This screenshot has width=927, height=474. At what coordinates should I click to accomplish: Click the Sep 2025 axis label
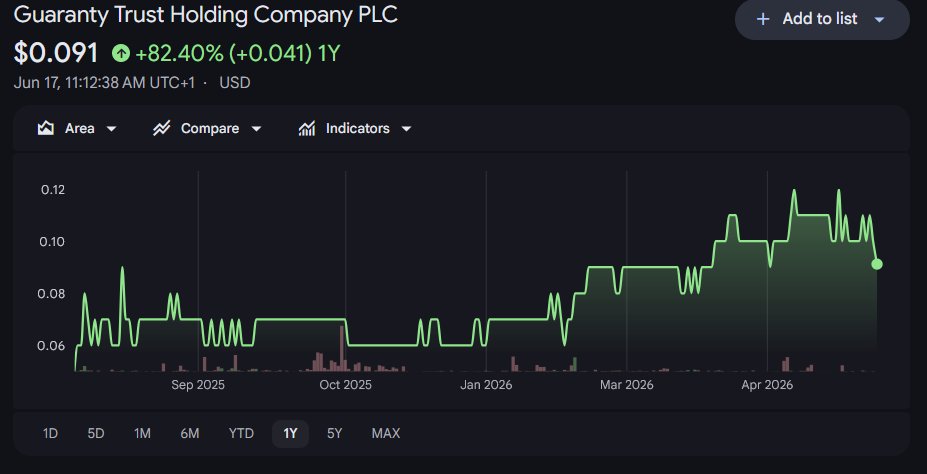click(198, 385)
